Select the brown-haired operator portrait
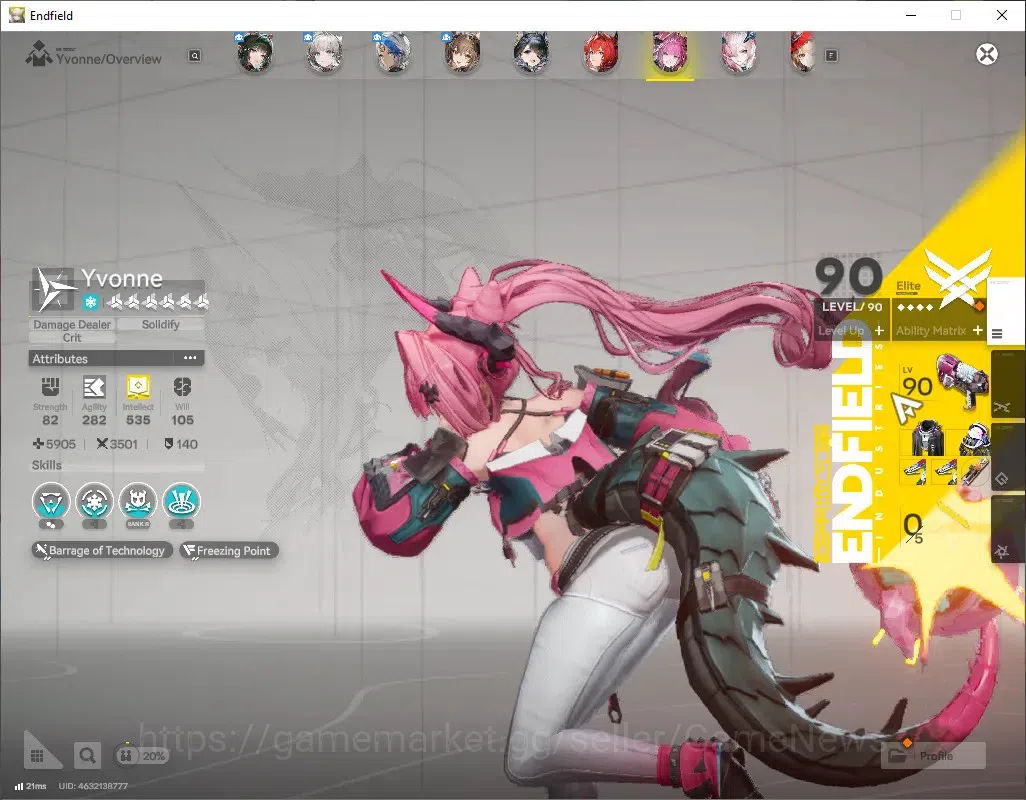This screenshot has height=800, width=1026. point(463,54)
